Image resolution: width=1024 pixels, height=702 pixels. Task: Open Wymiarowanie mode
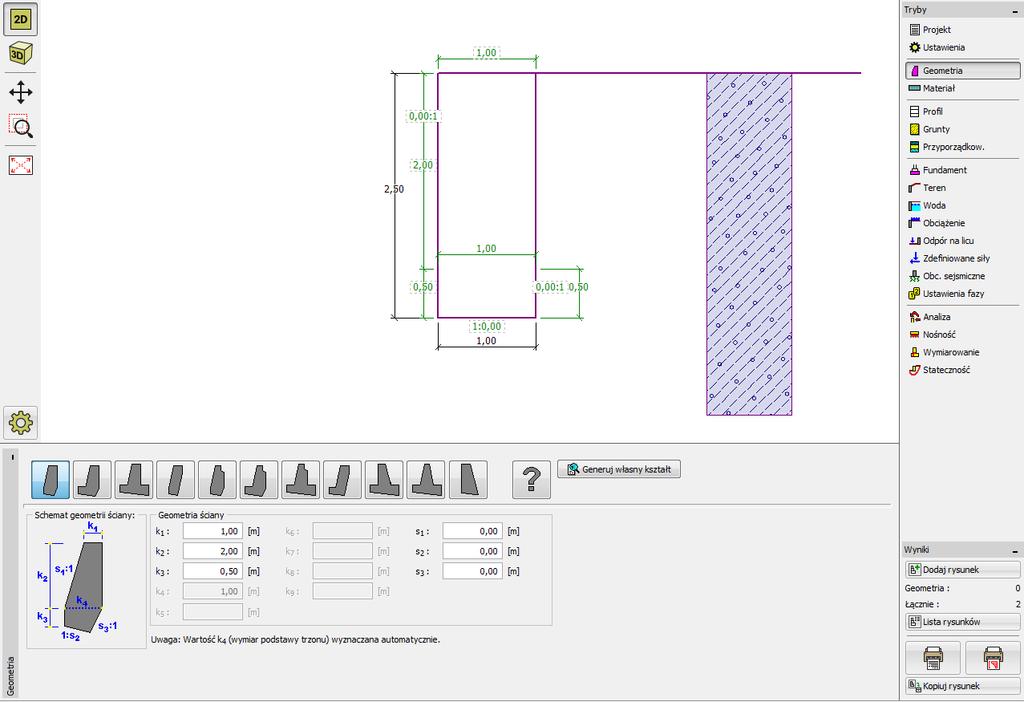point(963,352)
